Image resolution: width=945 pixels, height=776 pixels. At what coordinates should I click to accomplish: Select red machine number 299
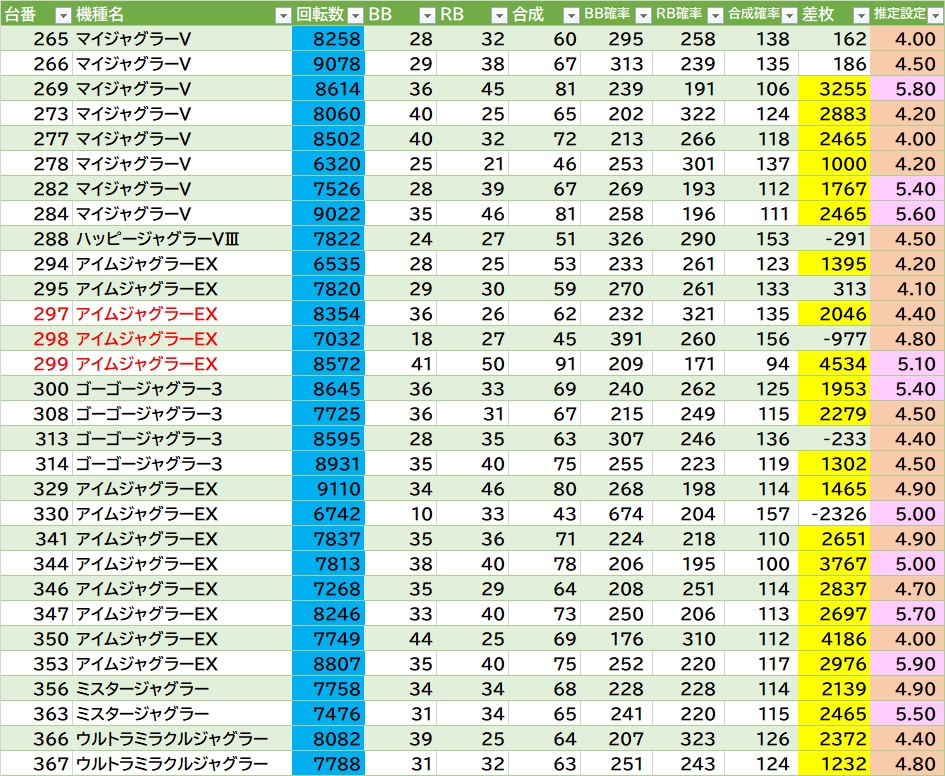coord(37,364)
